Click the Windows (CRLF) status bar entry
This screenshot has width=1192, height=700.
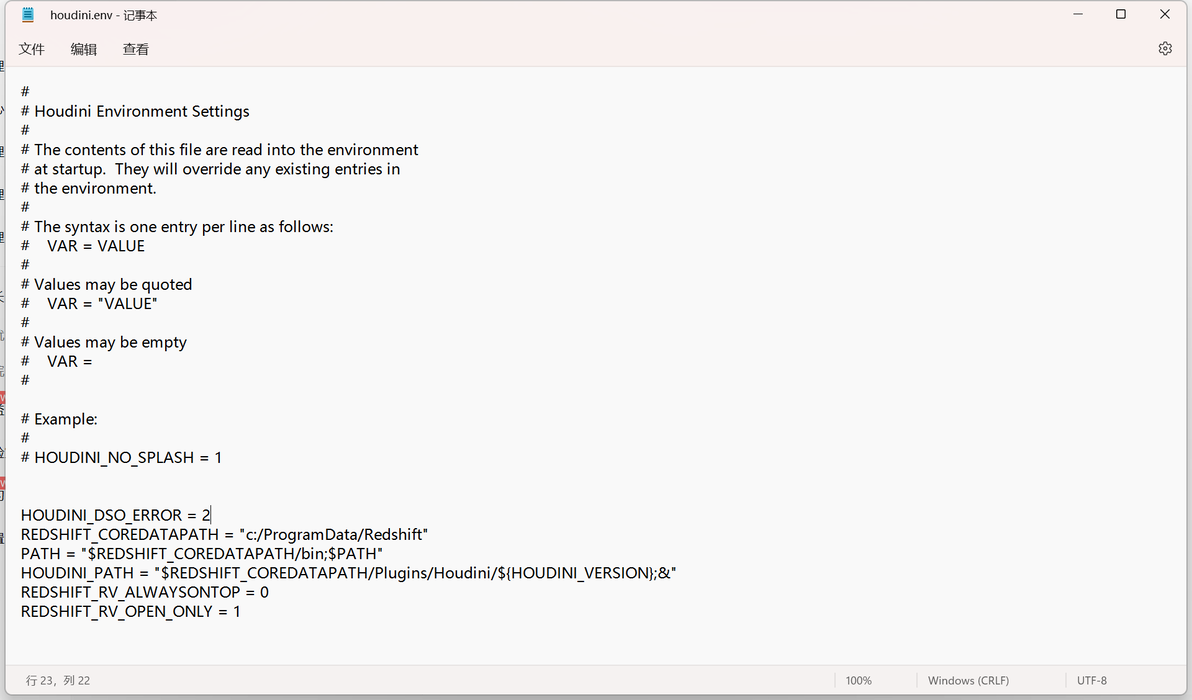[x=968, y=680]
